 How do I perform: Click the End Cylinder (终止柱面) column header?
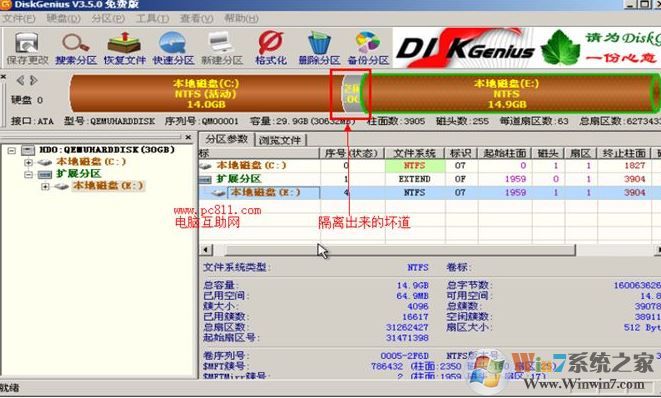pos(623,153)
